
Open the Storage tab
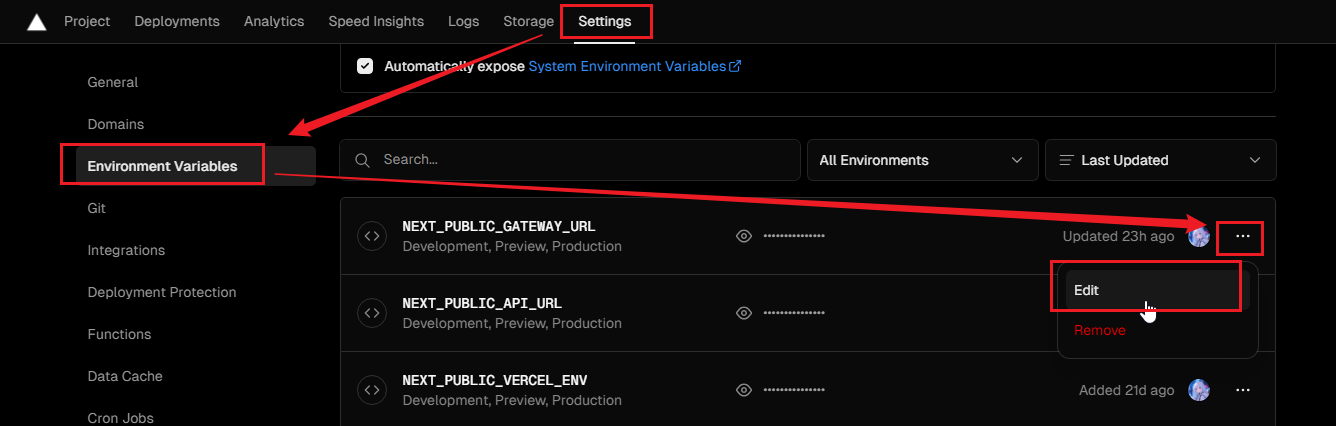(529, 21)
